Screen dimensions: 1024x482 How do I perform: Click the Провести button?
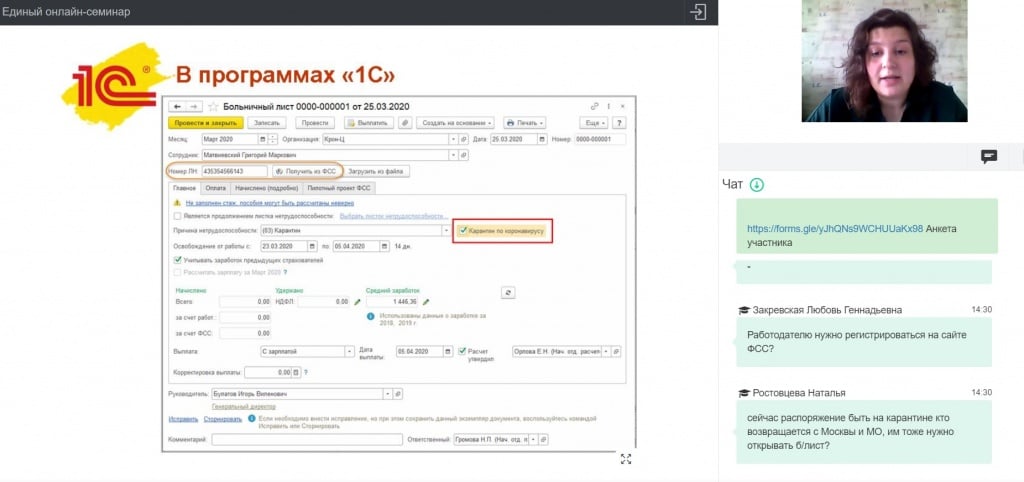click(315, 123)
